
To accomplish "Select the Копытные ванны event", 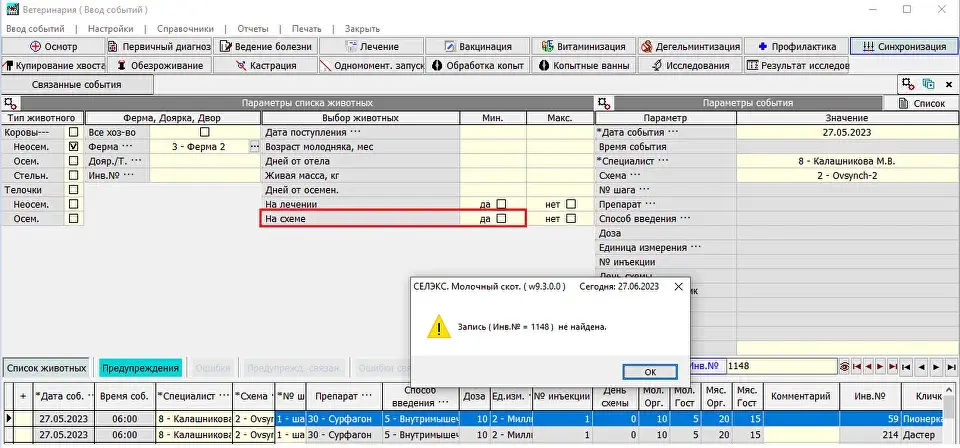I will click(583, 65).
